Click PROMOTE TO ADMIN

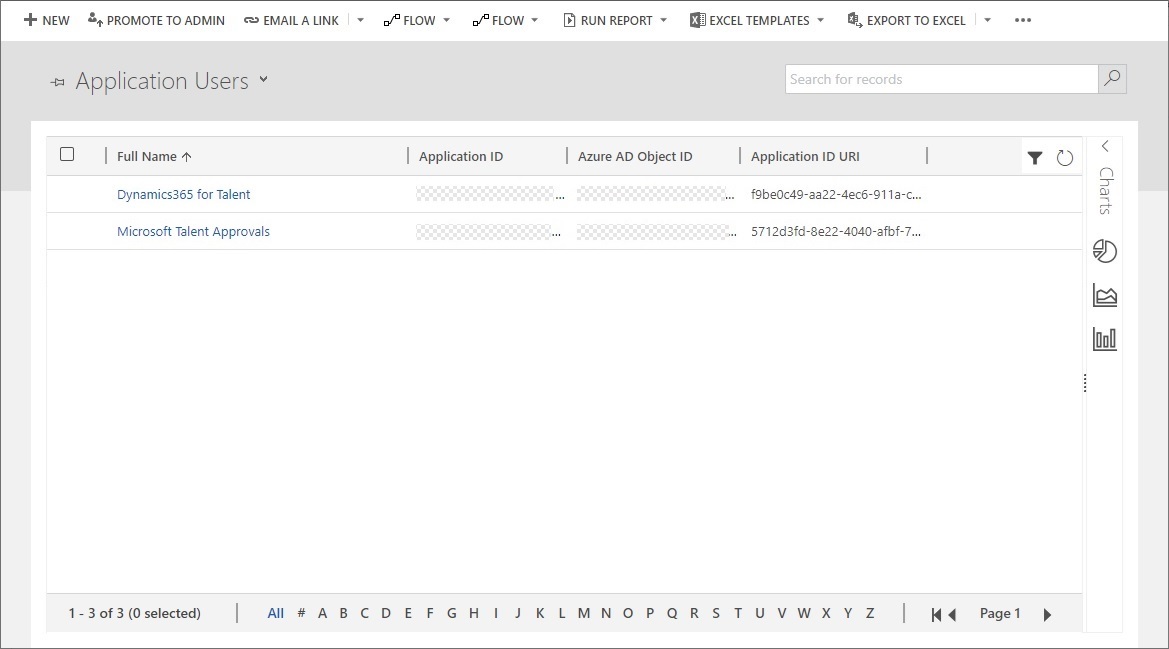(x=156, y=20)
